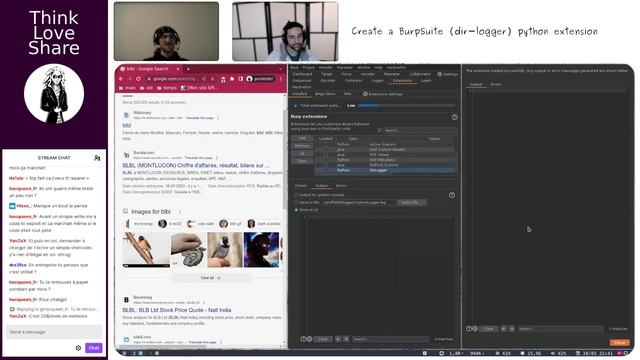Click Clear button in extension output pane
Screen dimensions: 640x360
click(323, 339)
